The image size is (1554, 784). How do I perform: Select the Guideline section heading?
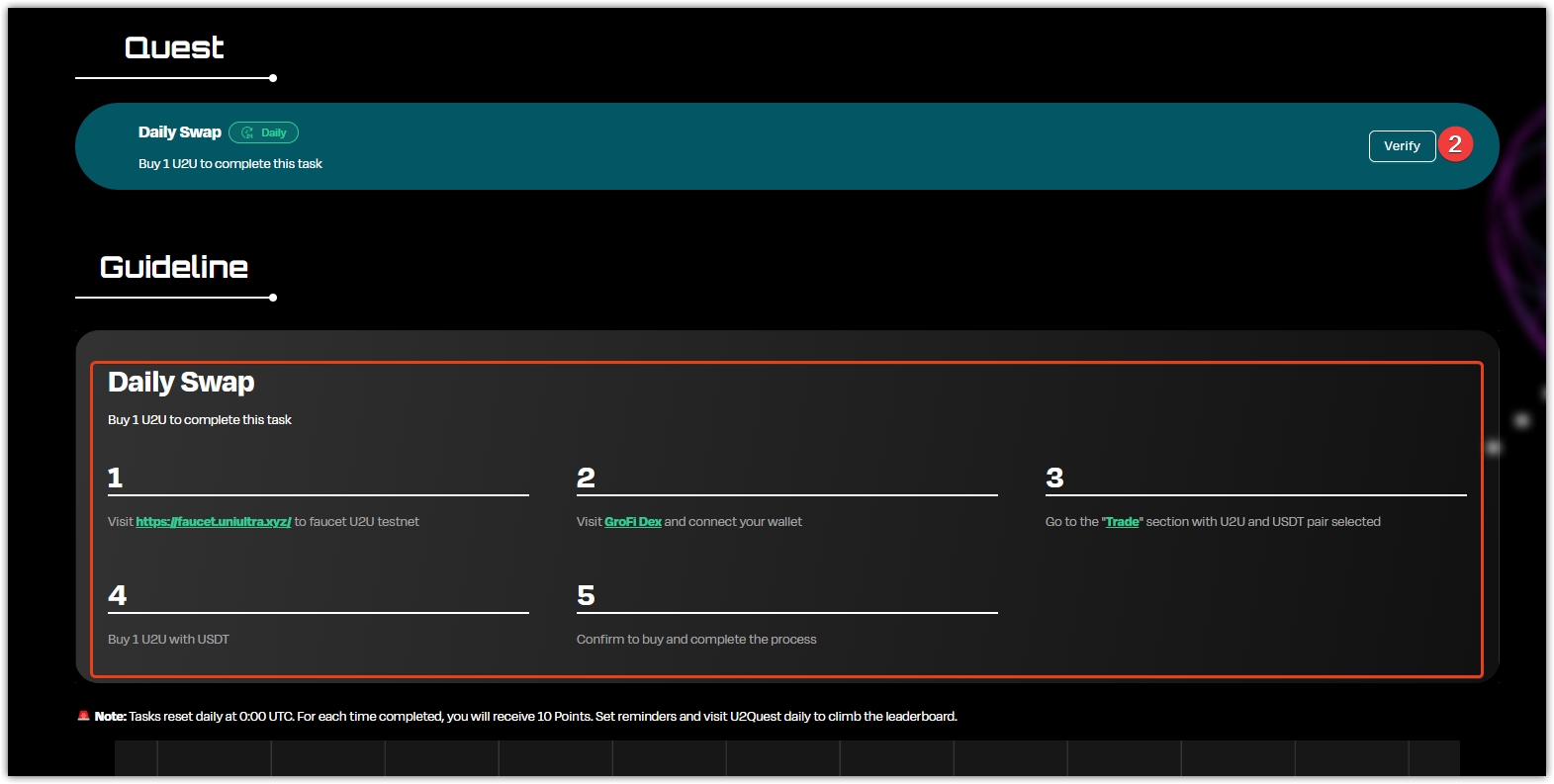click(174, 267)
